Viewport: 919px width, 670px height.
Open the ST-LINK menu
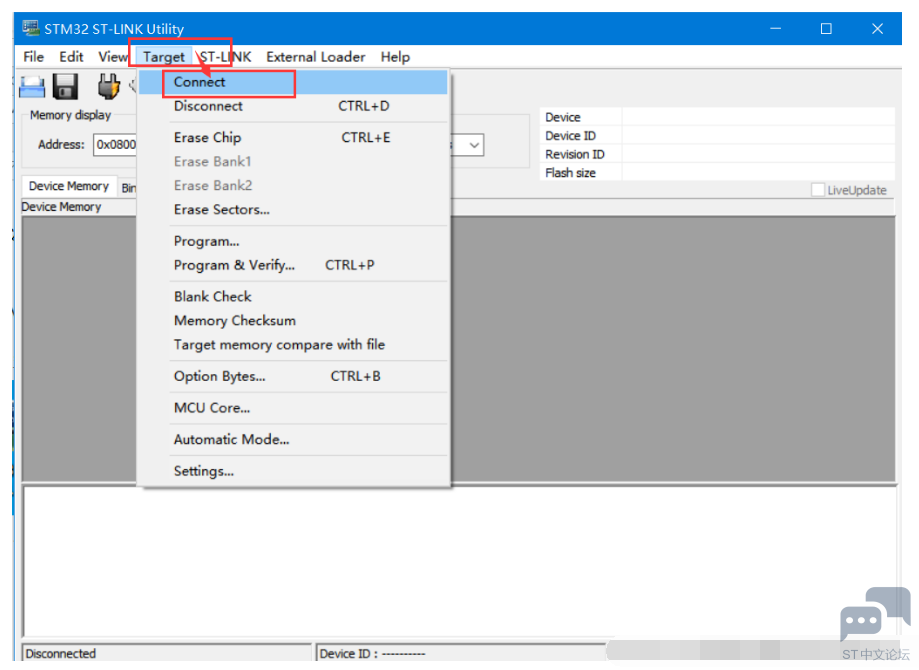click(226, 57)
